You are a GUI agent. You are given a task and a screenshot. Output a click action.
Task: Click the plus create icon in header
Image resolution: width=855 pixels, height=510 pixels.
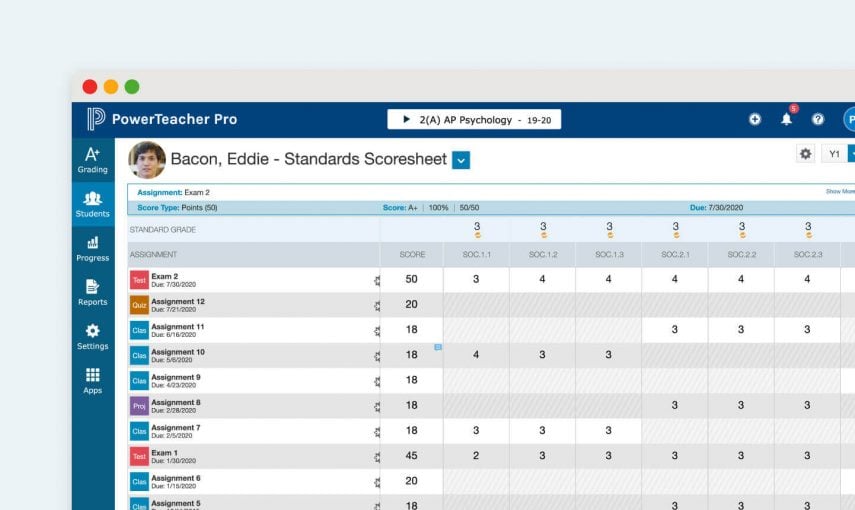pyautogui.click(x=755, y=119)
